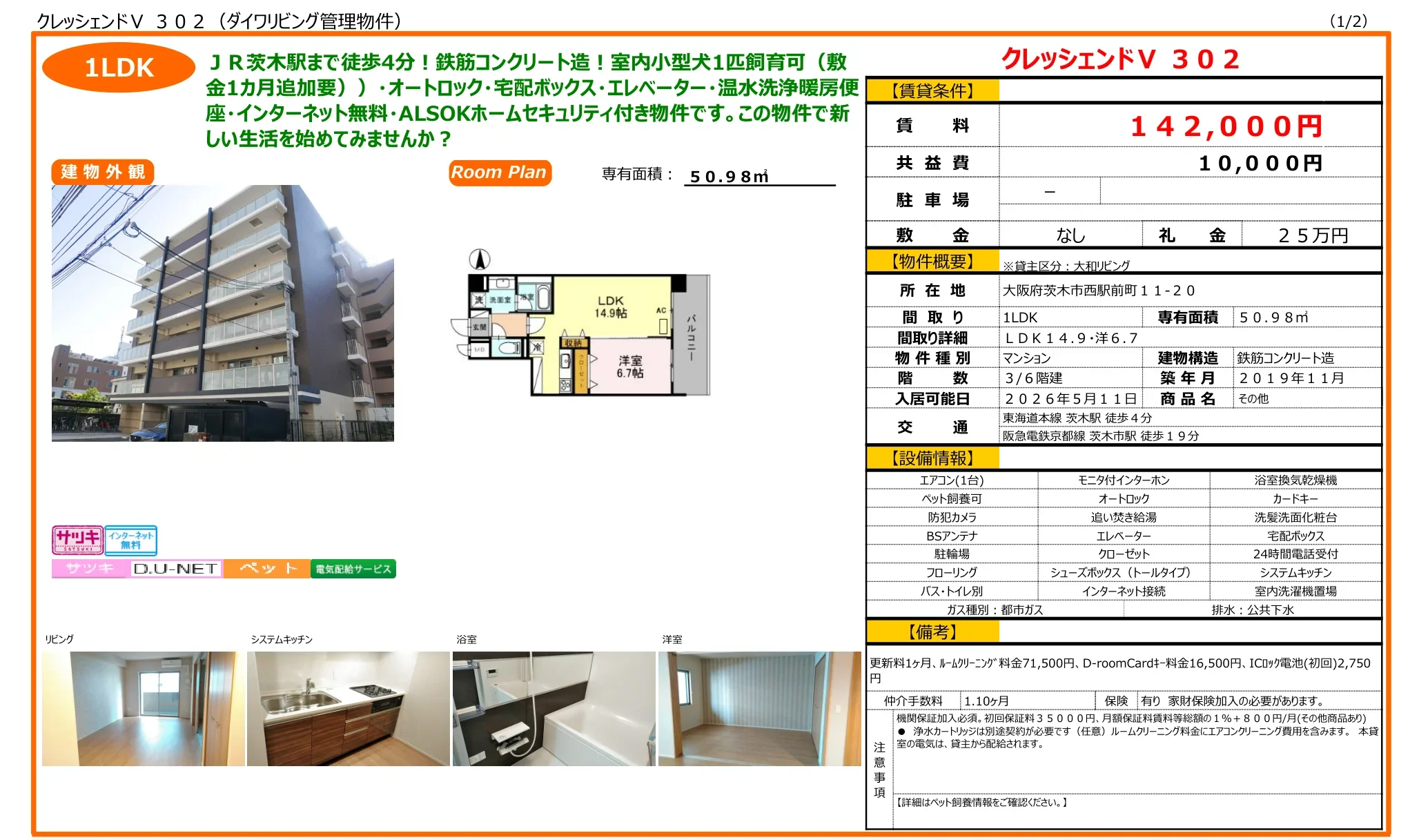Open the システムキッチン photo

point(348,708)
